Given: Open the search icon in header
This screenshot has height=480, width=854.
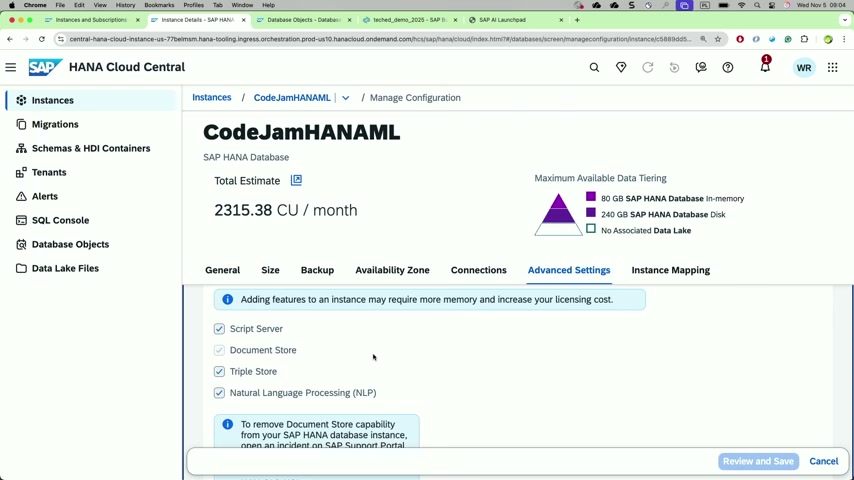Looking at the screenshot, I should (594, 68).
